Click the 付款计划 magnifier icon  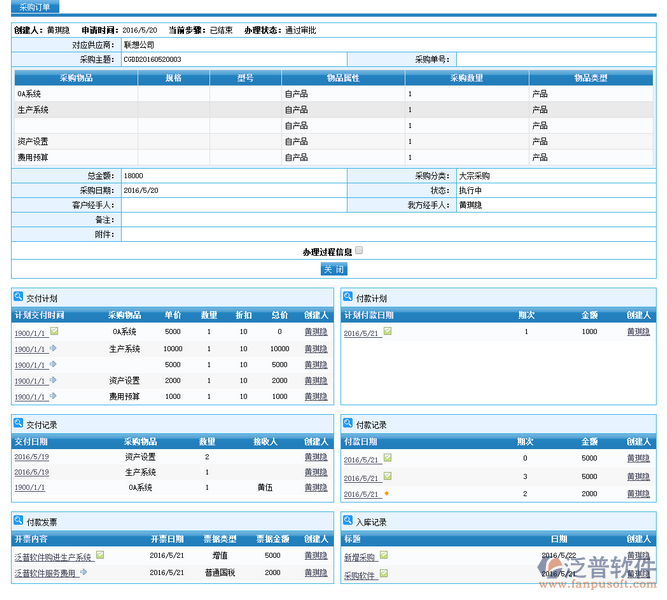348,297
